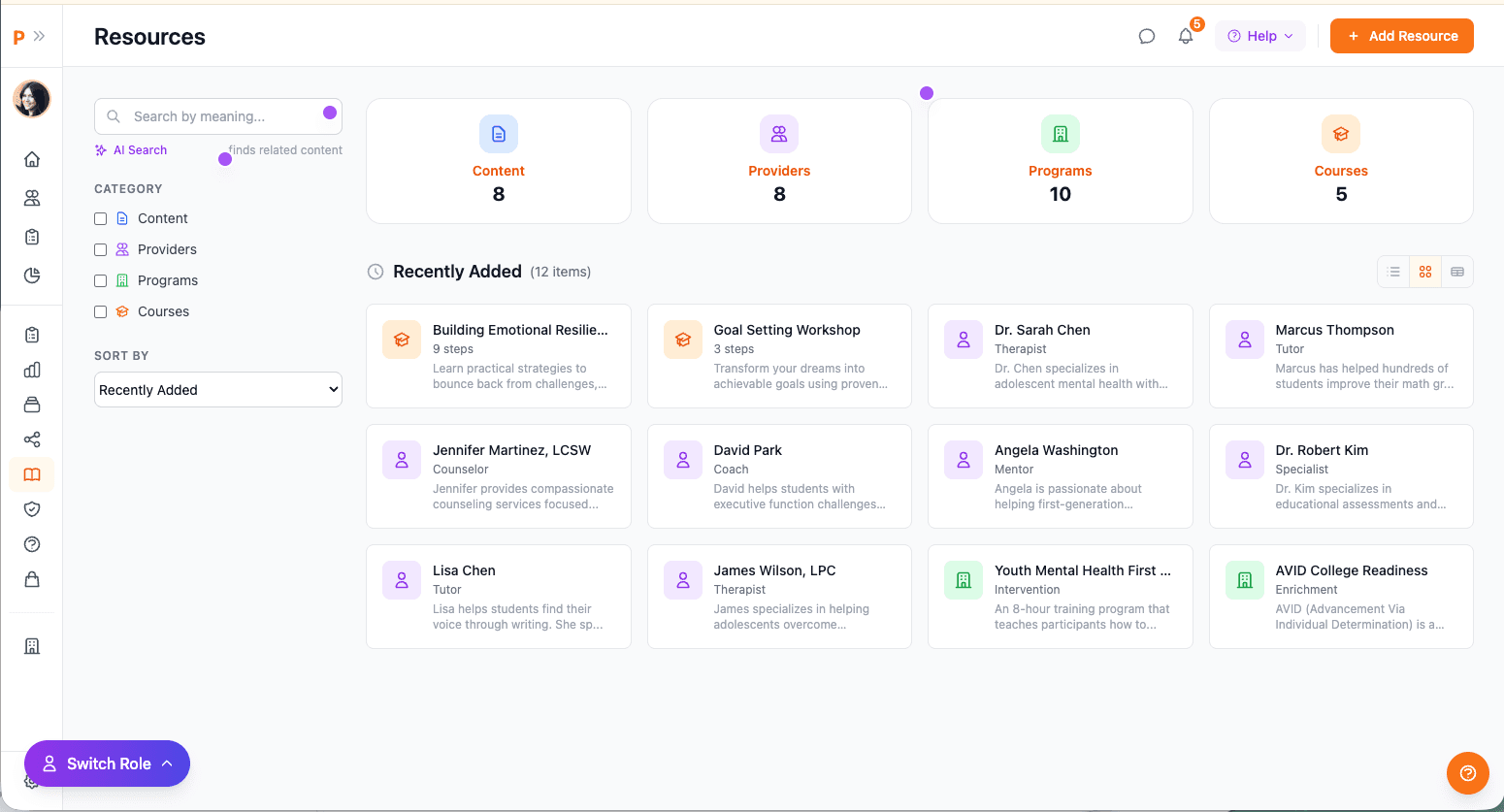Expand the Switch Role control

point(107,763)
